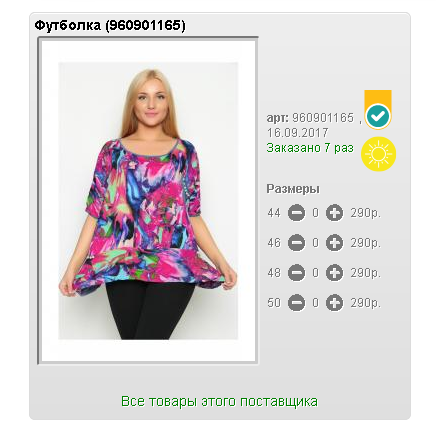This screenshot has height=436, width=436.
Task: Click the yellow sun season icon
Action: (x=379, y=154)
